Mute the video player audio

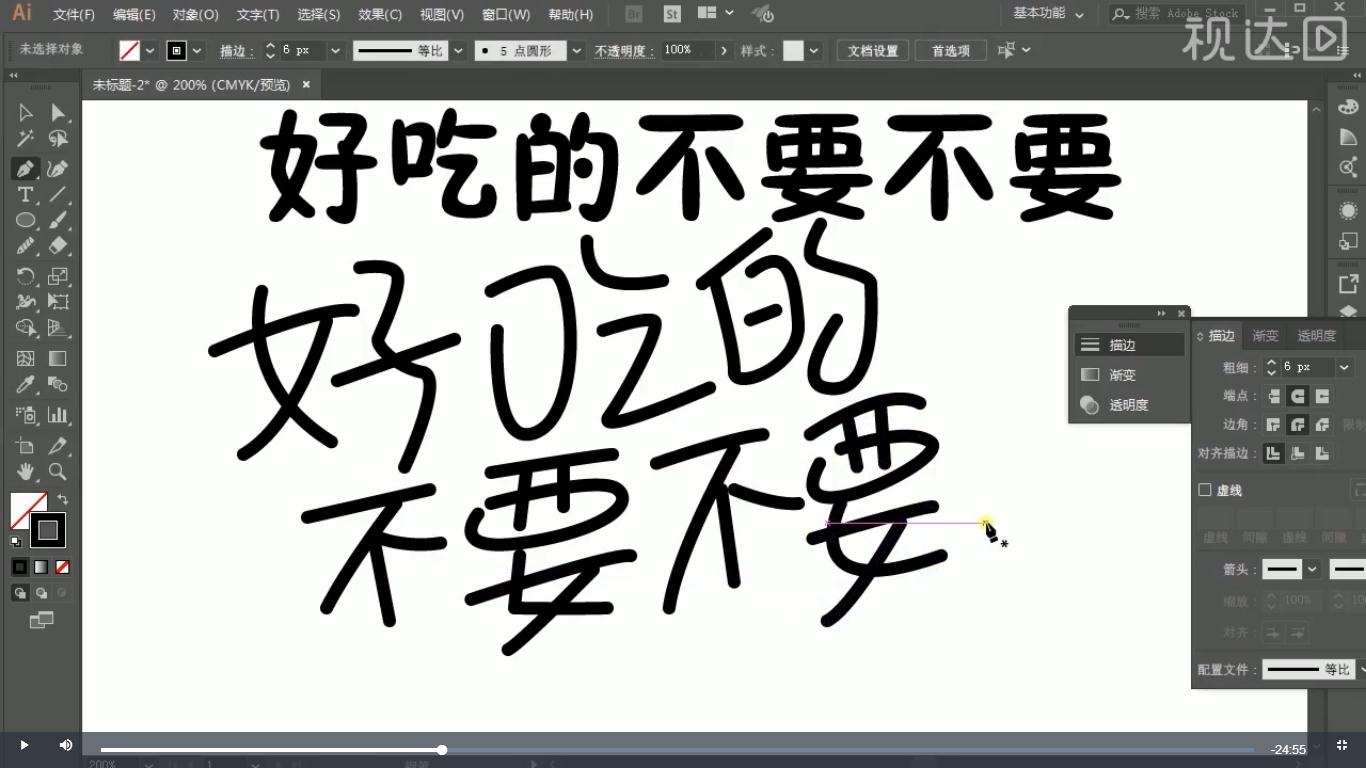tap(64, 745)
